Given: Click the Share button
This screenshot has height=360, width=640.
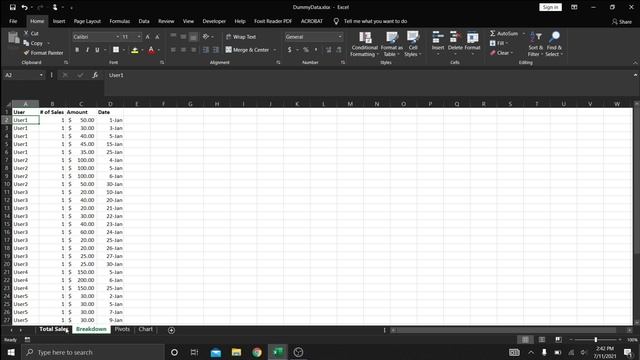Looking at the screenshot, I should 621,22.
